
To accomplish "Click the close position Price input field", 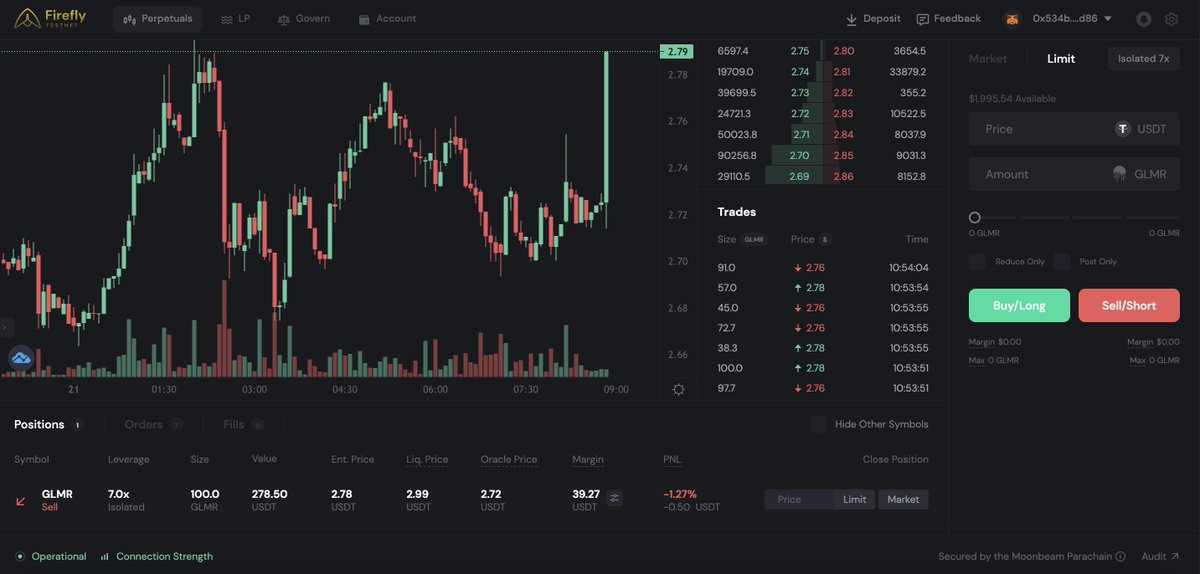I will pos(800,499).
